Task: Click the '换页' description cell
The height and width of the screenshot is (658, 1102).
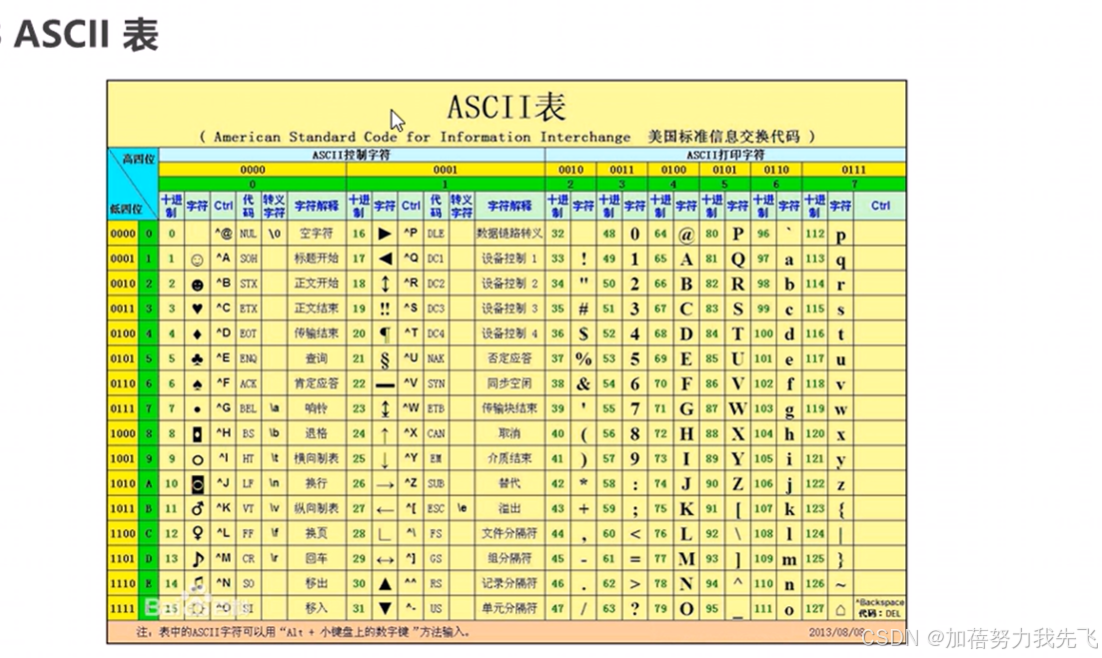Action: pos(316,534)
